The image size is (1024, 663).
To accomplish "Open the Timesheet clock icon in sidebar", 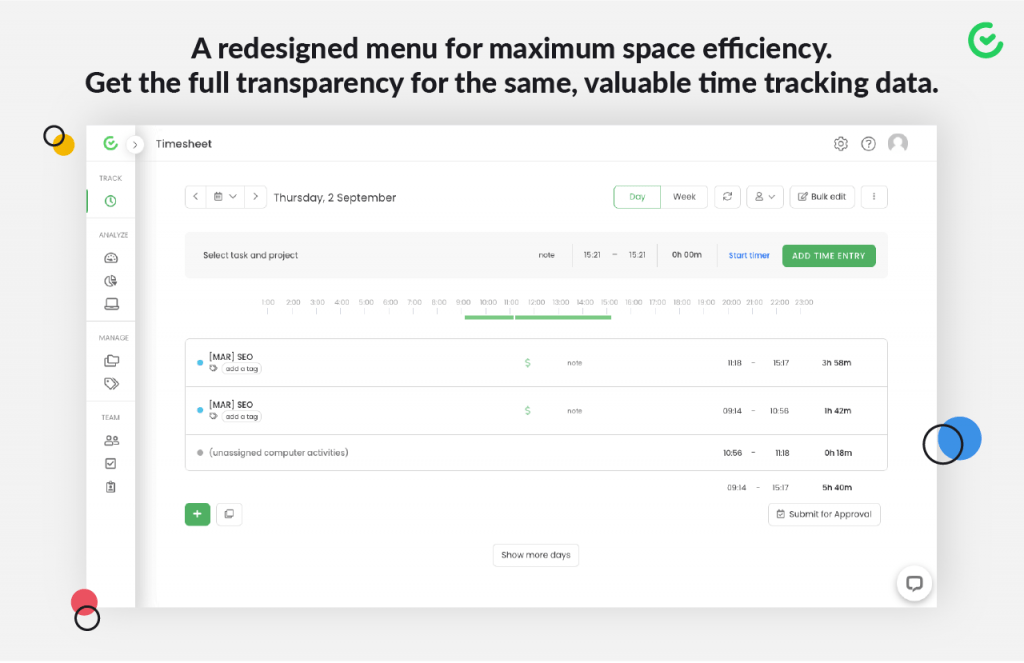I will click(x=110, y=201).
